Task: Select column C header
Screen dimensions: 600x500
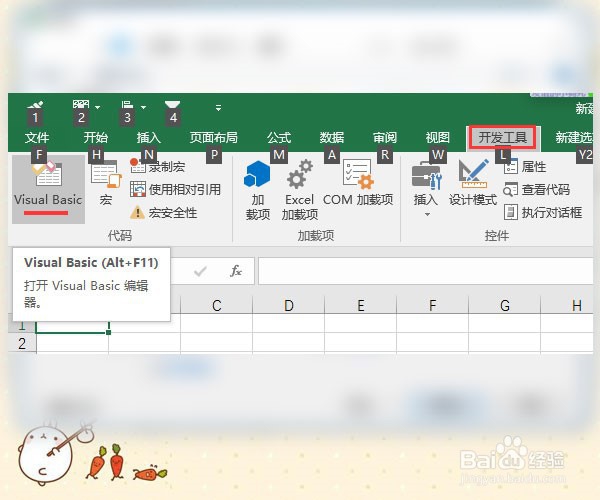Action: click(x=217, y=305)
